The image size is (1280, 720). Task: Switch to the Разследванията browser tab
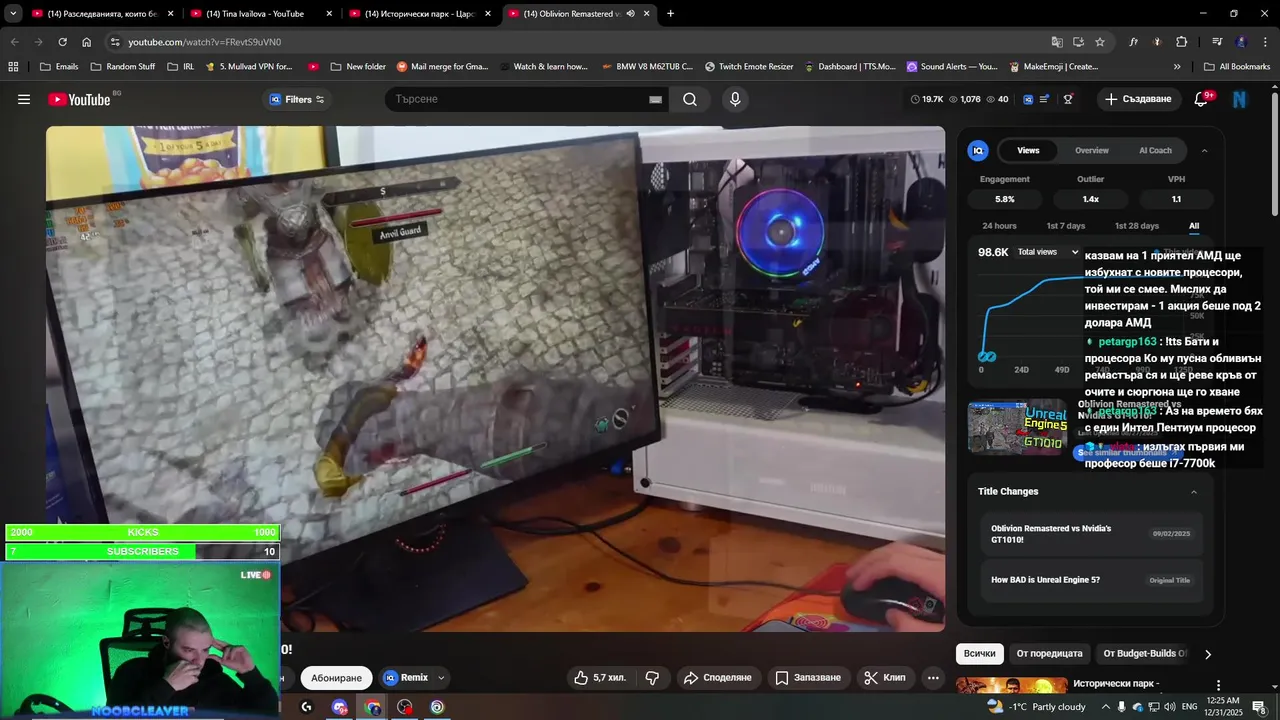(x=97, y=14)
